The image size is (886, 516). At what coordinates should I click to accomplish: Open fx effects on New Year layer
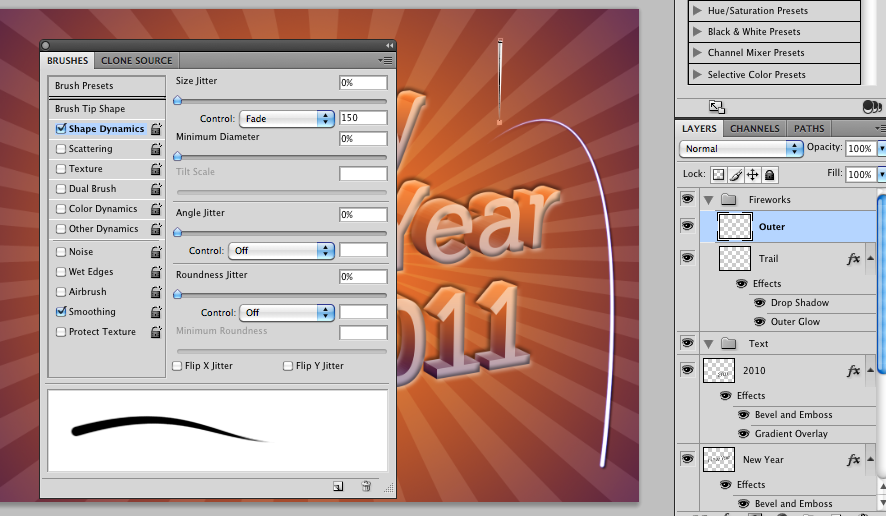[853, 460]
